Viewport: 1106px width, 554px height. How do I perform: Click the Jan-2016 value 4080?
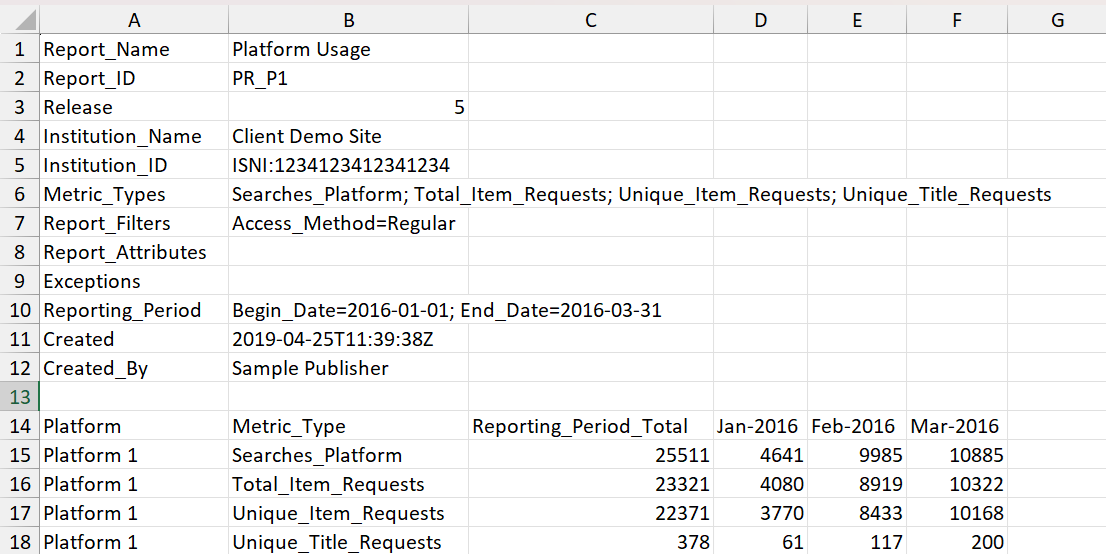point(760,483)
